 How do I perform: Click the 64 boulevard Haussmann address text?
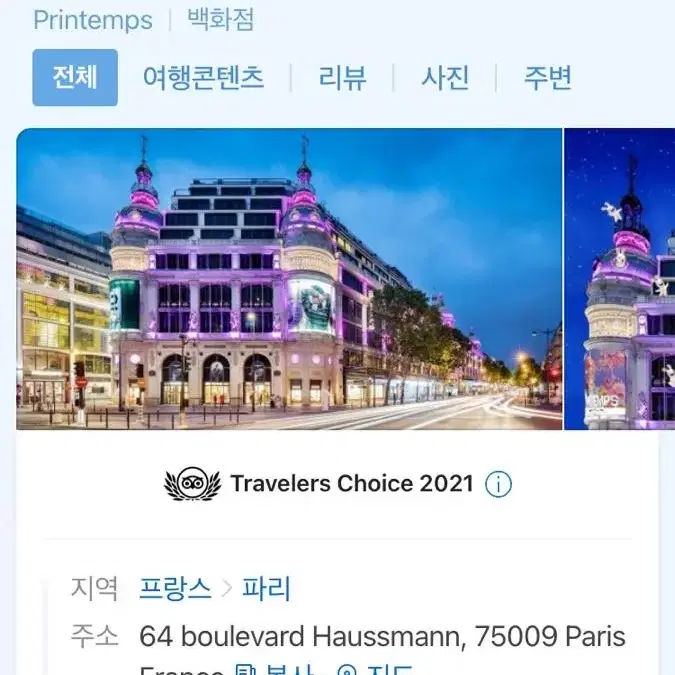pyautogui.click(x=382, y=636)
